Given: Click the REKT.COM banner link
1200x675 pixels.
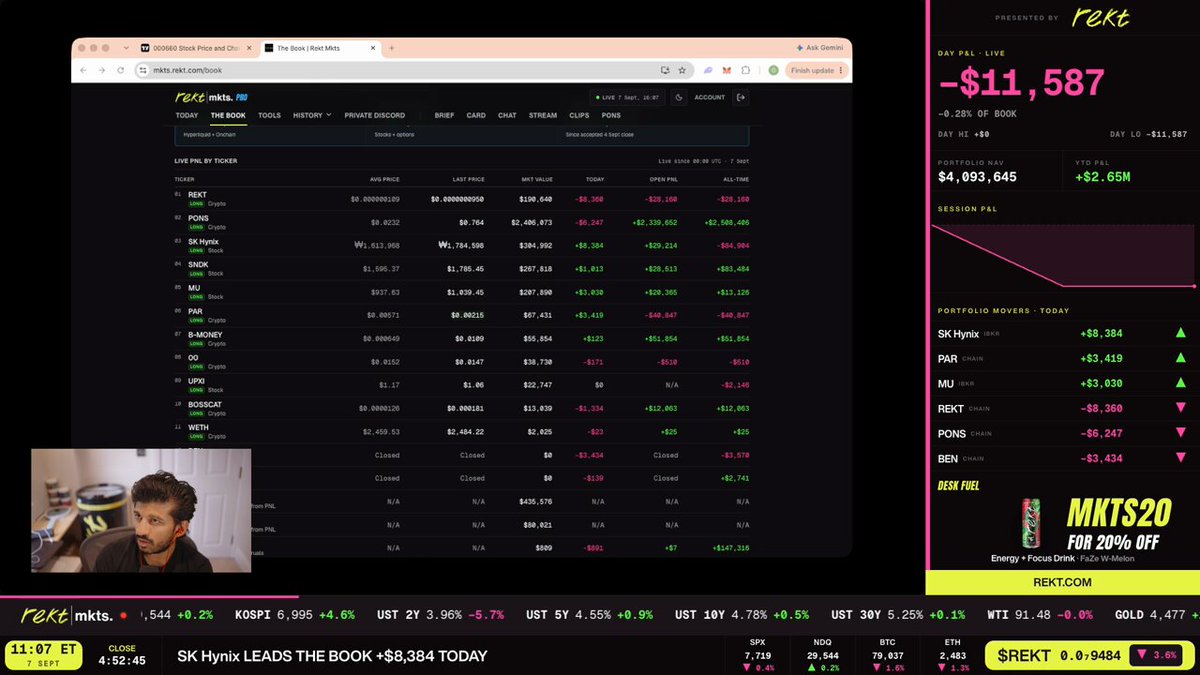Looking at the screenshot, I should click(1061, 582).
